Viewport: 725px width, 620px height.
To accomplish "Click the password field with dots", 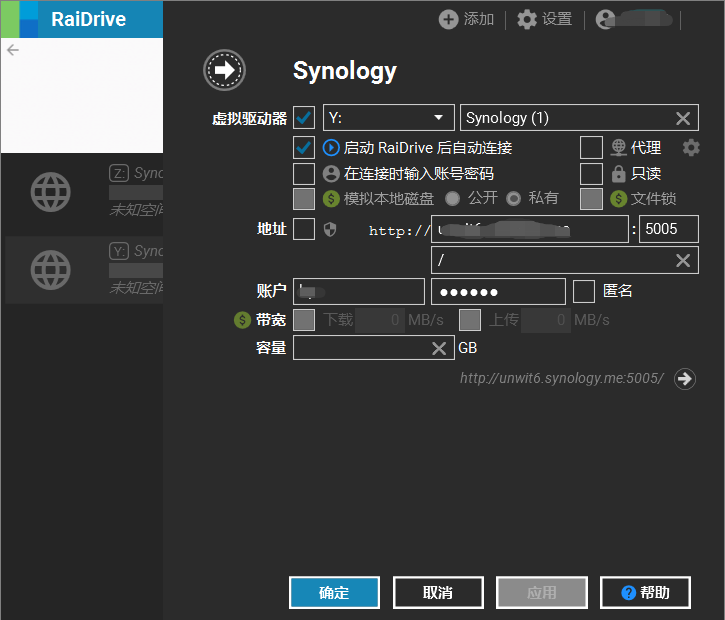I will 498,291.
